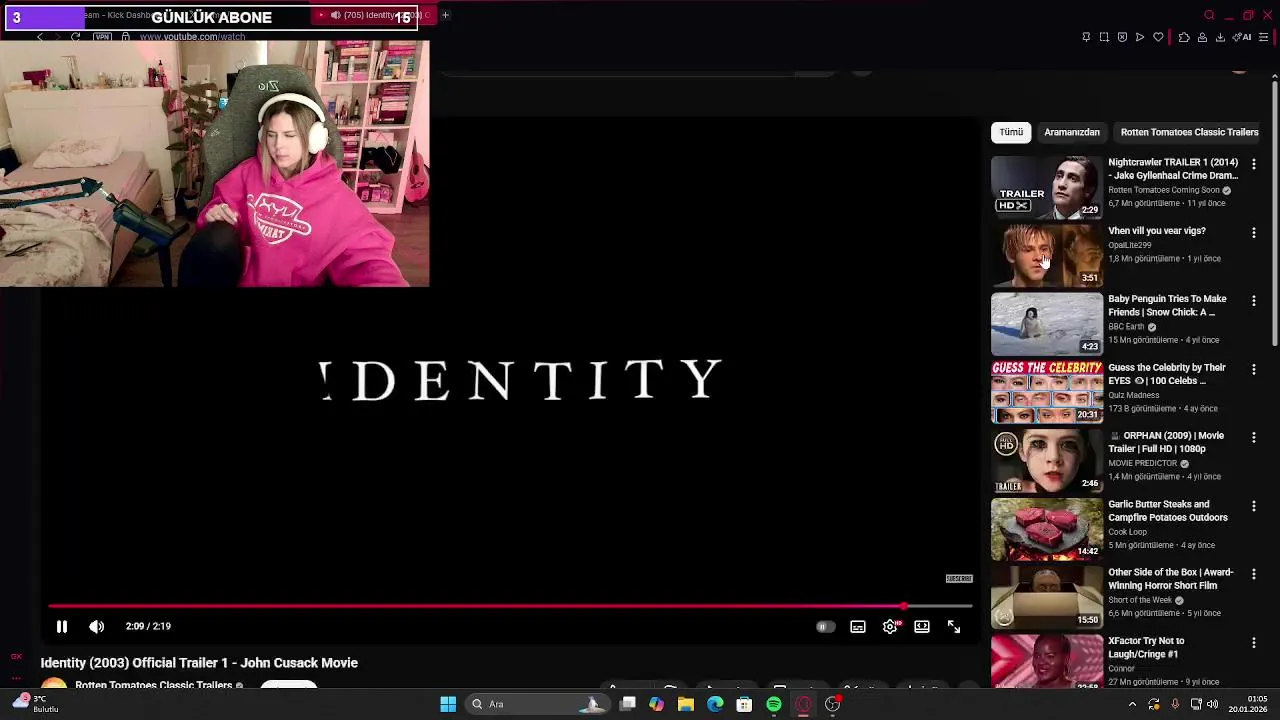1280x720 pixels.
Task: Open more options for XFactor video
Action: tap(1253, 642)
